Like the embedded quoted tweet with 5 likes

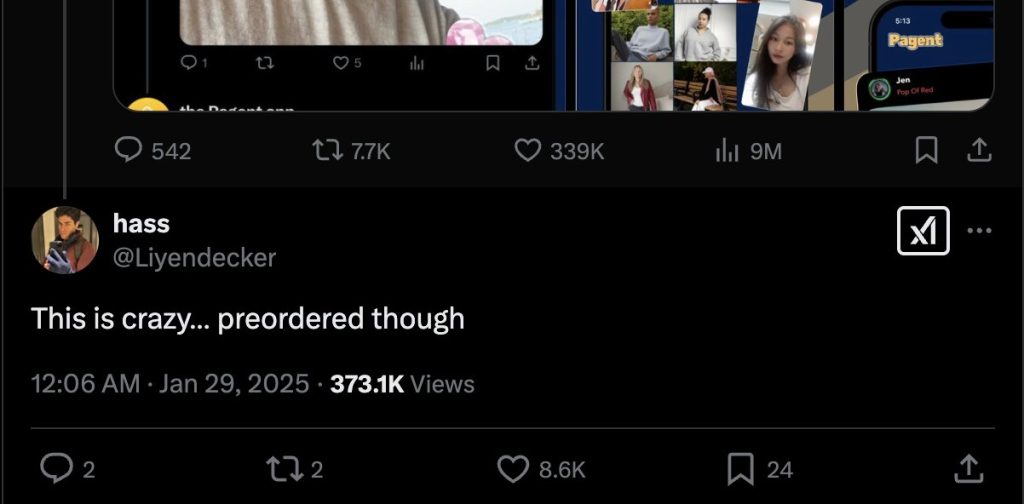pyautogui.click(x=347, y=63)
